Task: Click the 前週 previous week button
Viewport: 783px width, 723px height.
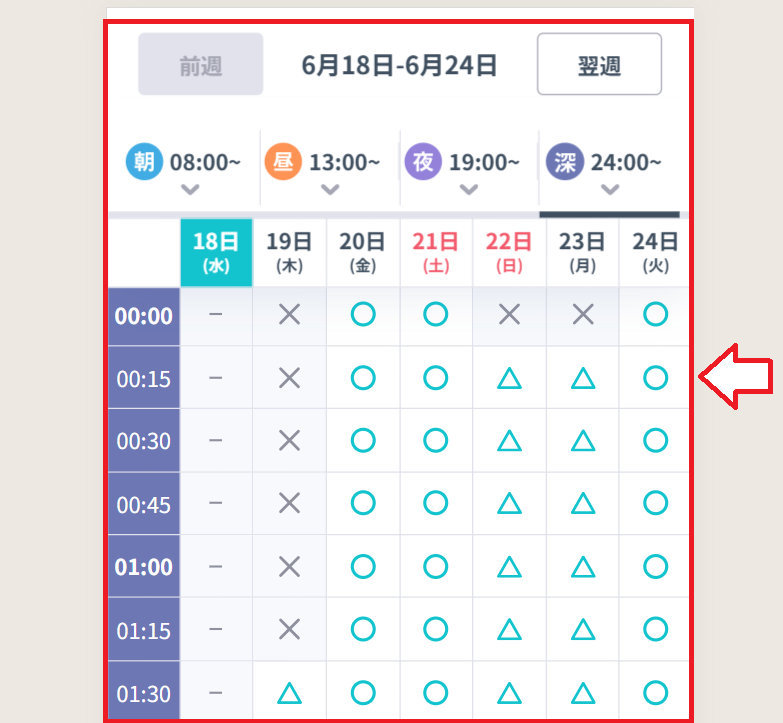Action: point(201,64)
